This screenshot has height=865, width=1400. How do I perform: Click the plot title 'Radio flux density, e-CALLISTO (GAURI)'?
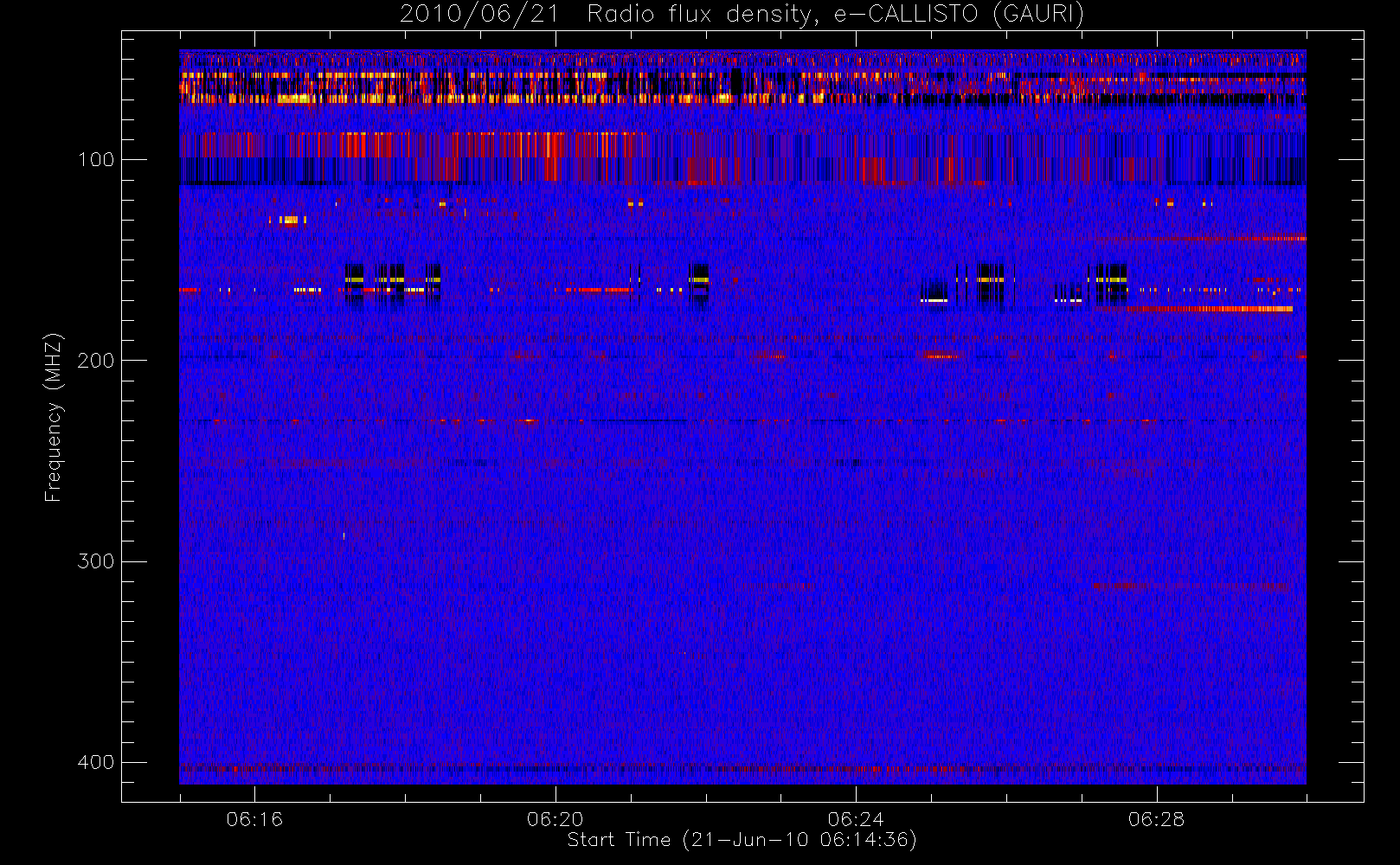[836, 15]
